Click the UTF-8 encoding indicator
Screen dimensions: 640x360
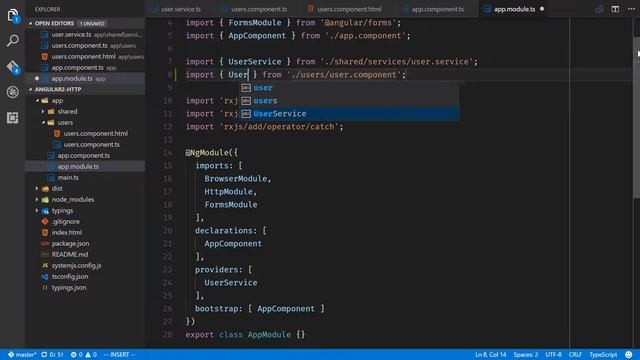(x=553, y=354)
